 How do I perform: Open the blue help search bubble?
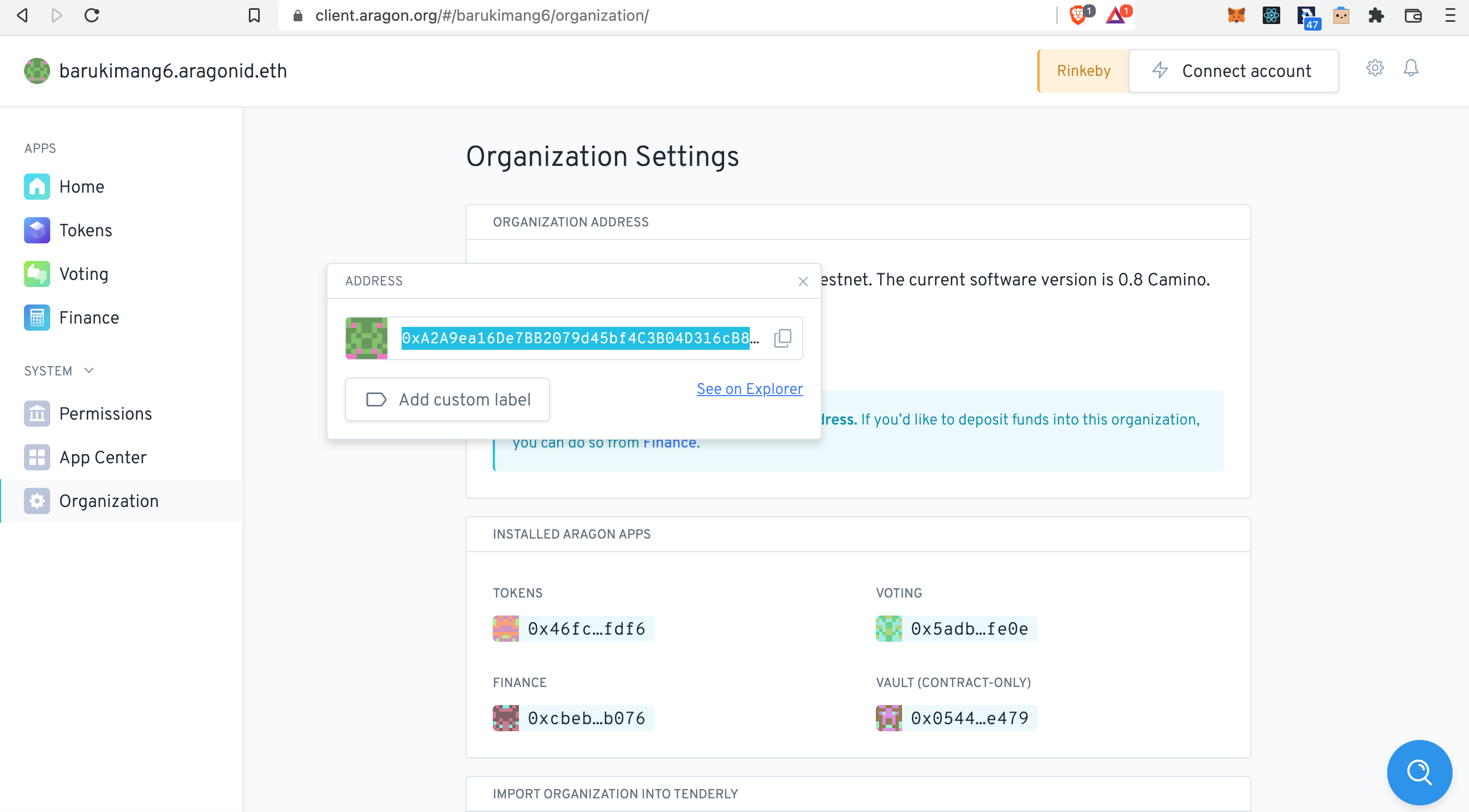click(1418, 772)
